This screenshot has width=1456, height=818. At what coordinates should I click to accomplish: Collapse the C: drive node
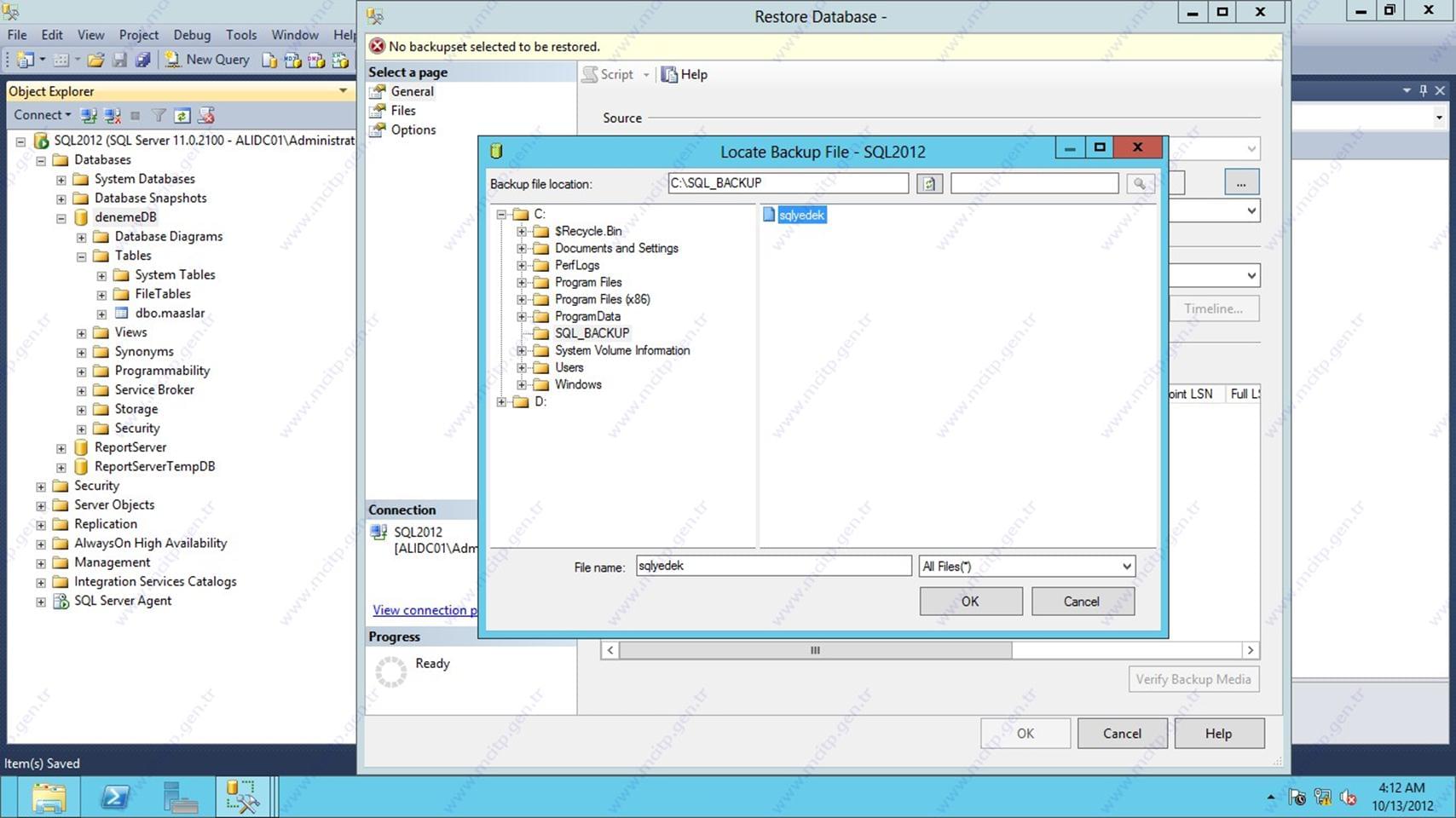point(501,214)
